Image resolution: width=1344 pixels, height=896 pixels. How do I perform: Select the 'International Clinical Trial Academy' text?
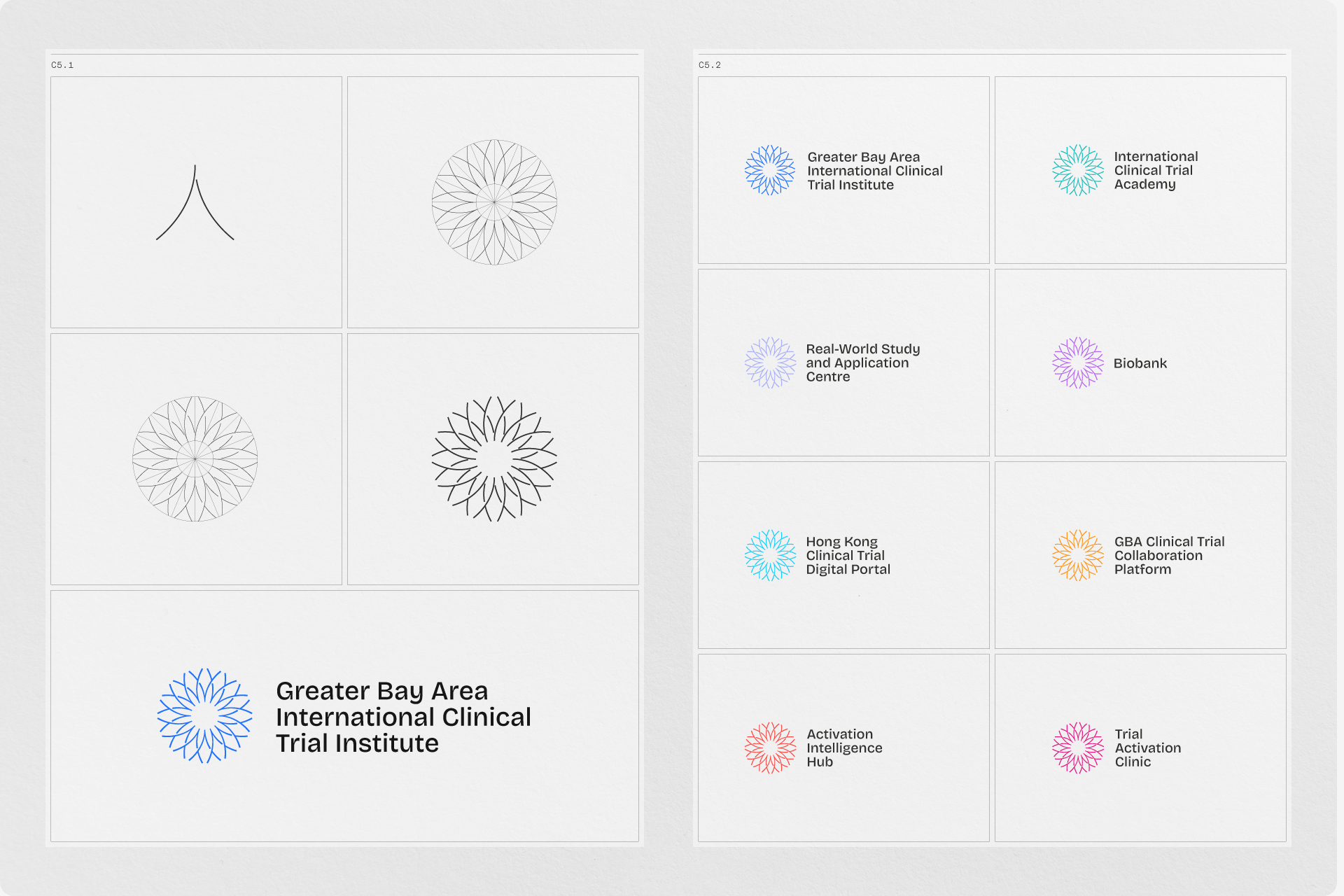coord(1156,170)
